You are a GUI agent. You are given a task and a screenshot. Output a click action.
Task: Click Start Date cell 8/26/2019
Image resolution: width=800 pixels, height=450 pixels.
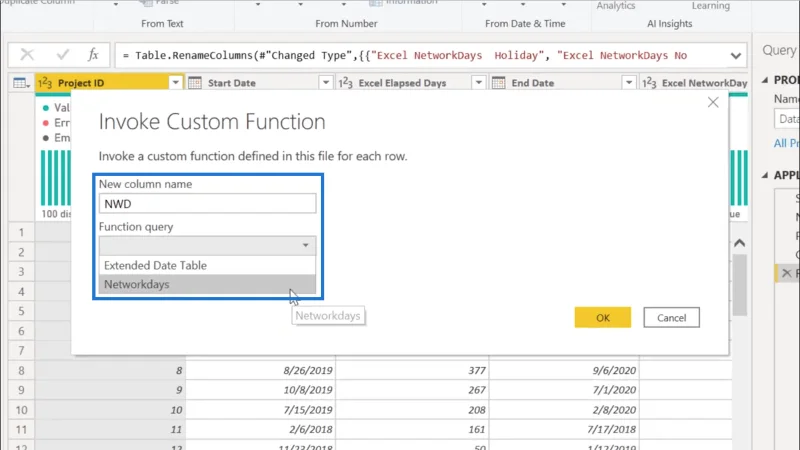(261, 370)
